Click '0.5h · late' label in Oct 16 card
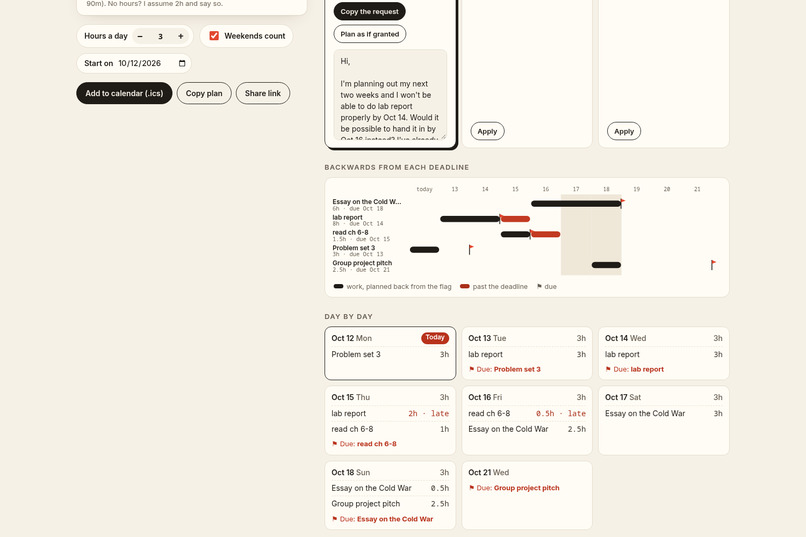Screen dimensions: 806x537 (561, 413)
